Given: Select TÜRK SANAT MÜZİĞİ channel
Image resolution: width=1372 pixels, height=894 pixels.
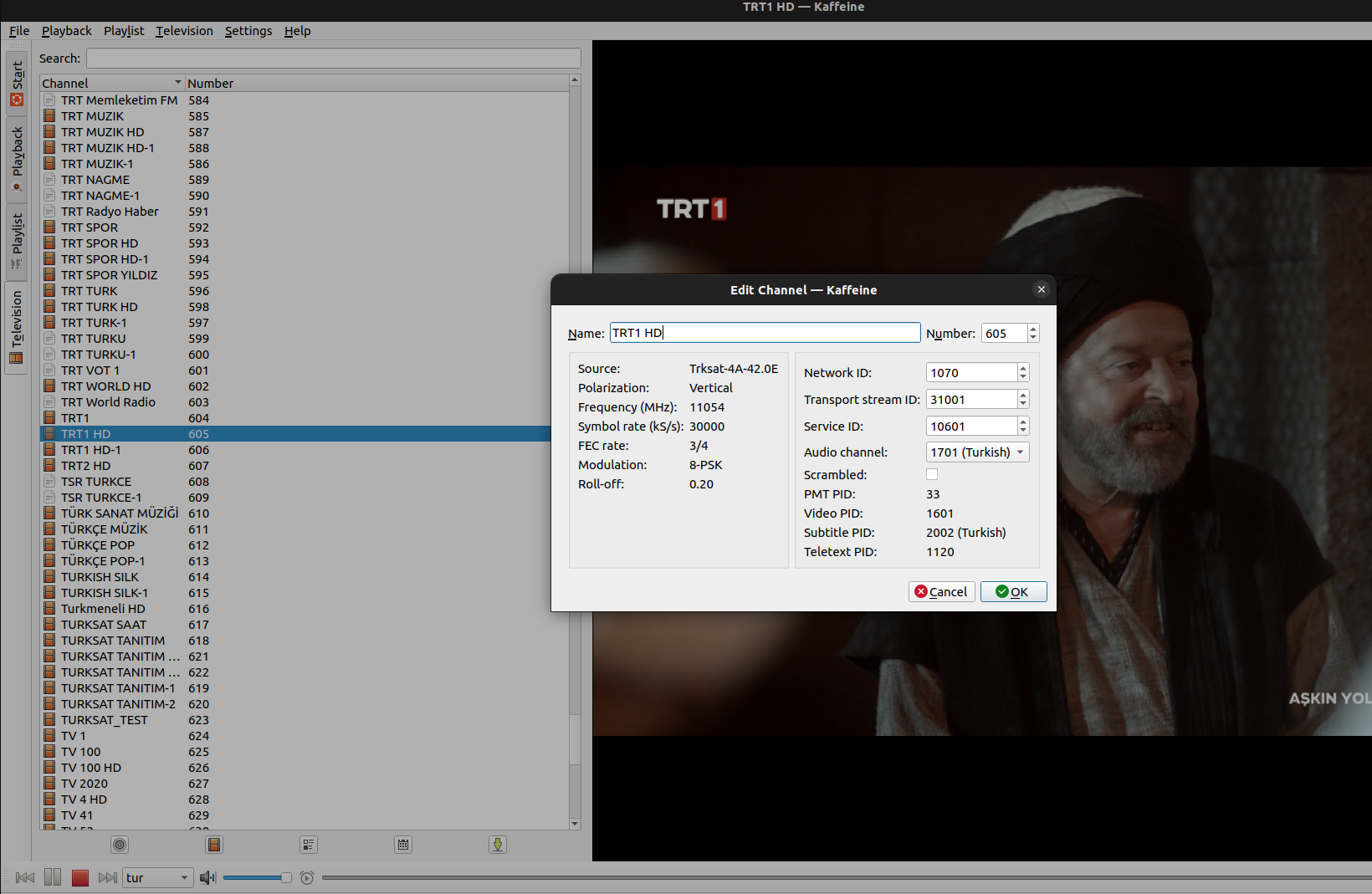Looking at the screenshot, I should pos(305,513).
